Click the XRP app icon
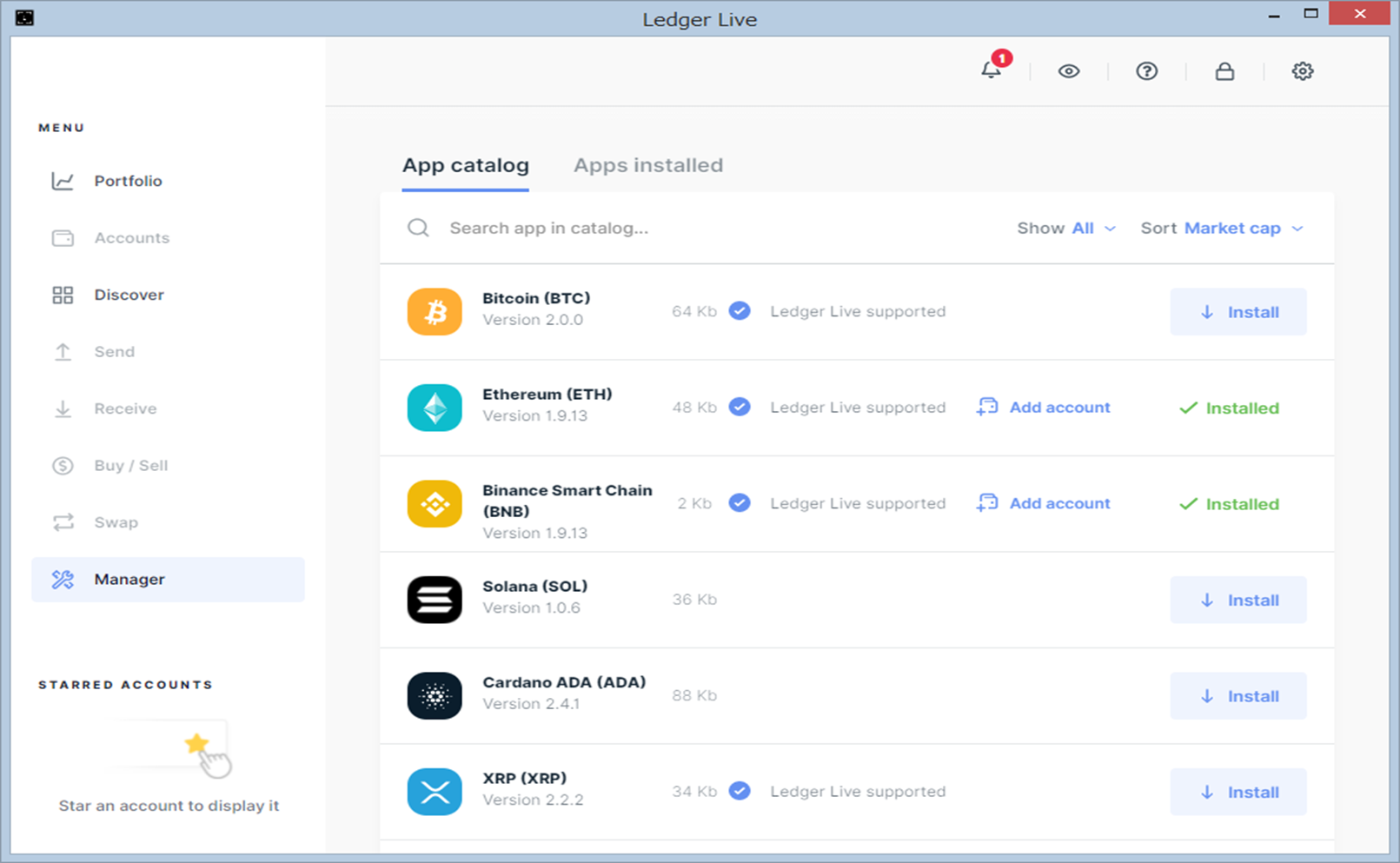The width and height of the screenshot is (1400, 863). pos(435,792)
